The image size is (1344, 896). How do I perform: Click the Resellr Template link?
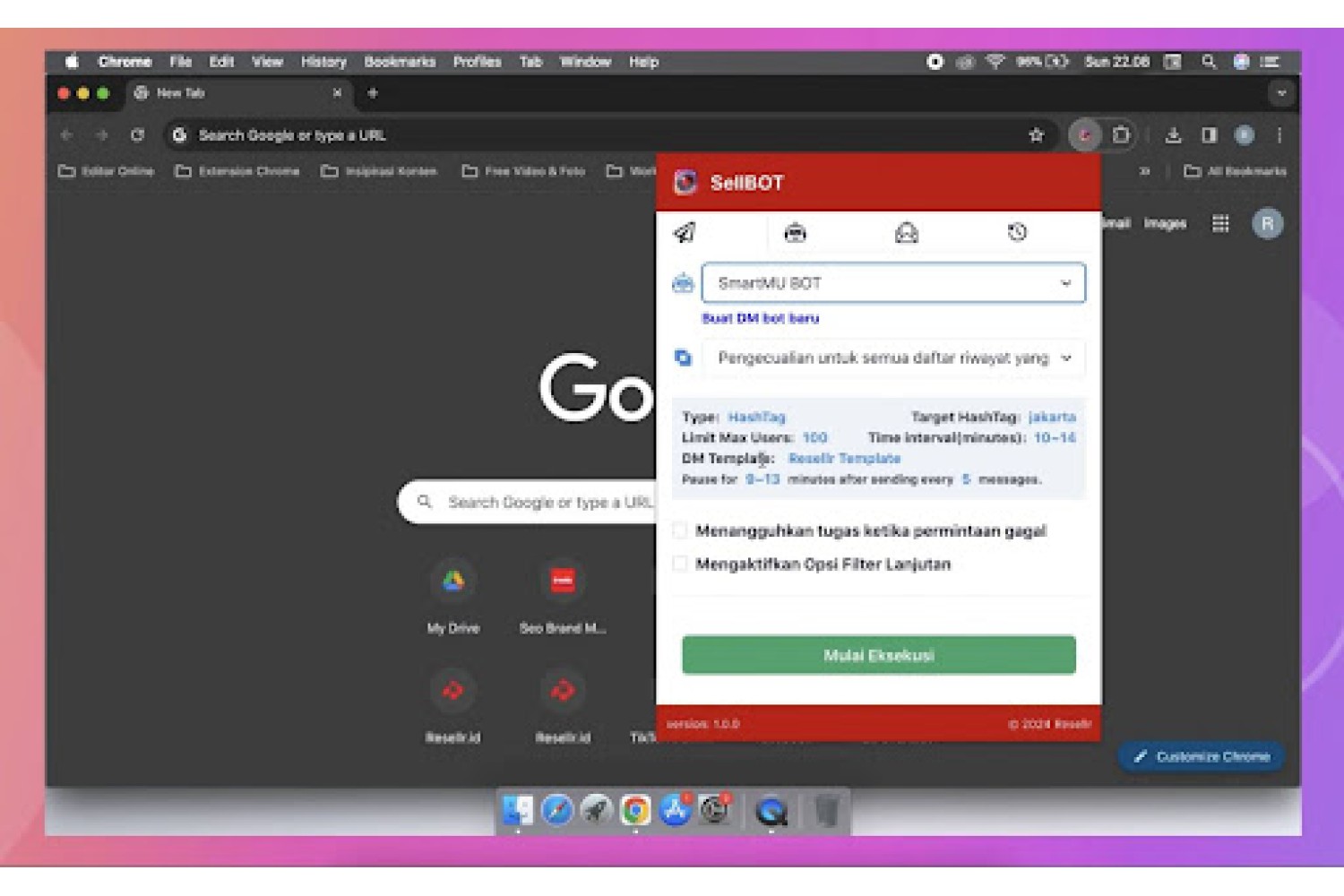click(844, 458)
